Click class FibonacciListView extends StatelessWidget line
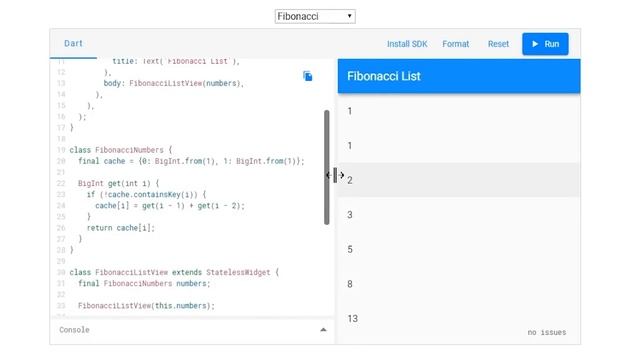This screenshot has width=640, height=360. pyautogui.click(x=174, y=272)
